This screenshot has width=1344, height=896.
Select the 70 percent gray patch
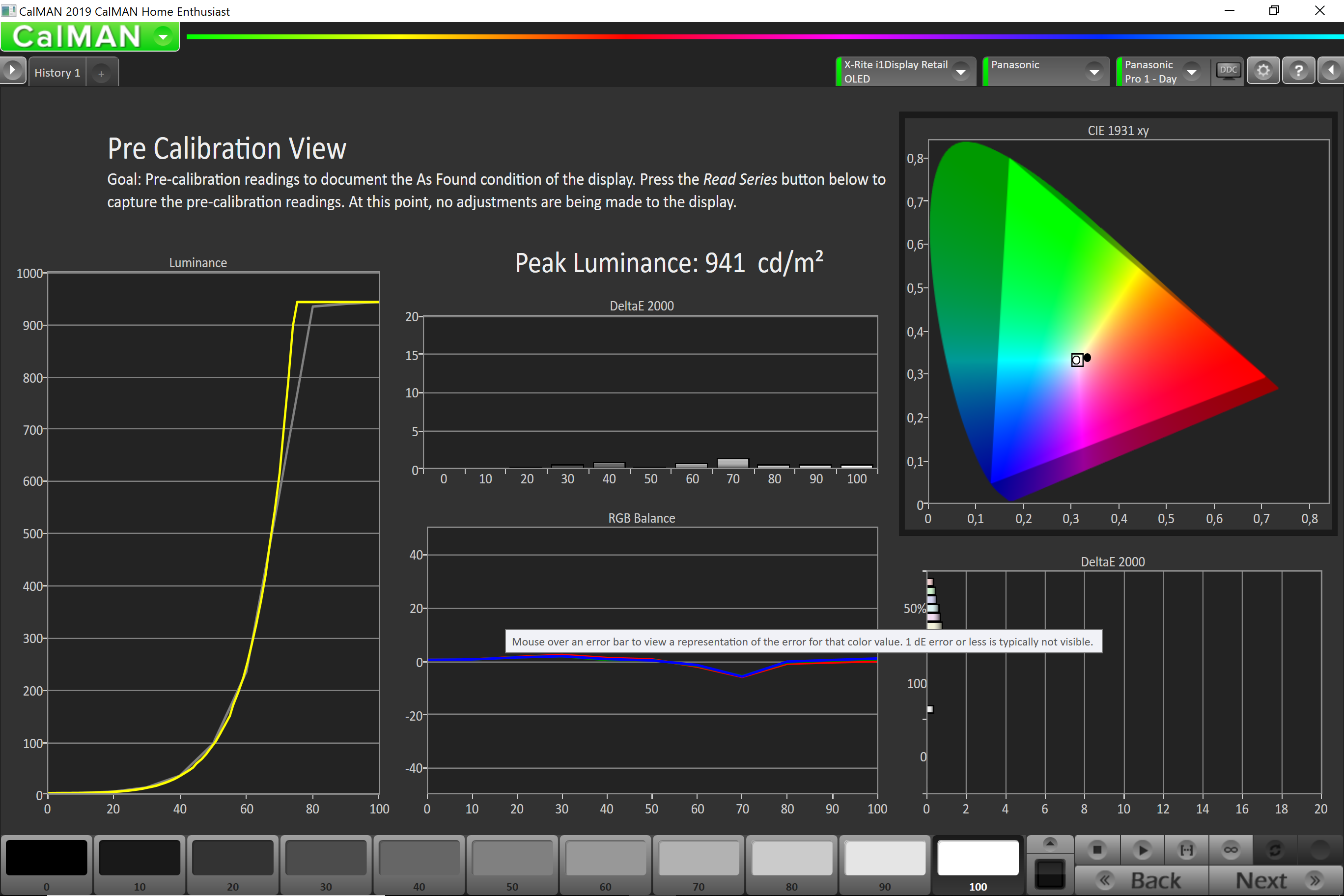699,865
